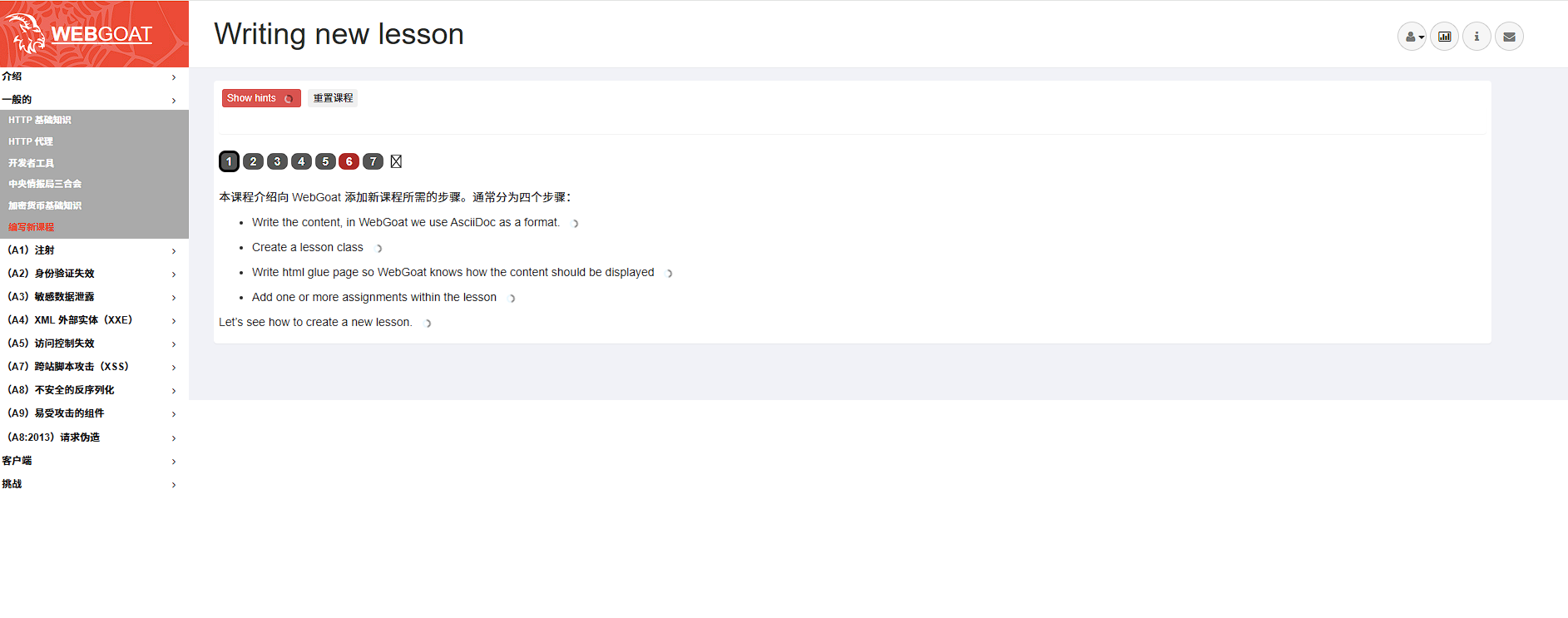Jump to lesson page 4
Image resolution: width=1568 pixels, height=618 pixels.
coord(301,161)
